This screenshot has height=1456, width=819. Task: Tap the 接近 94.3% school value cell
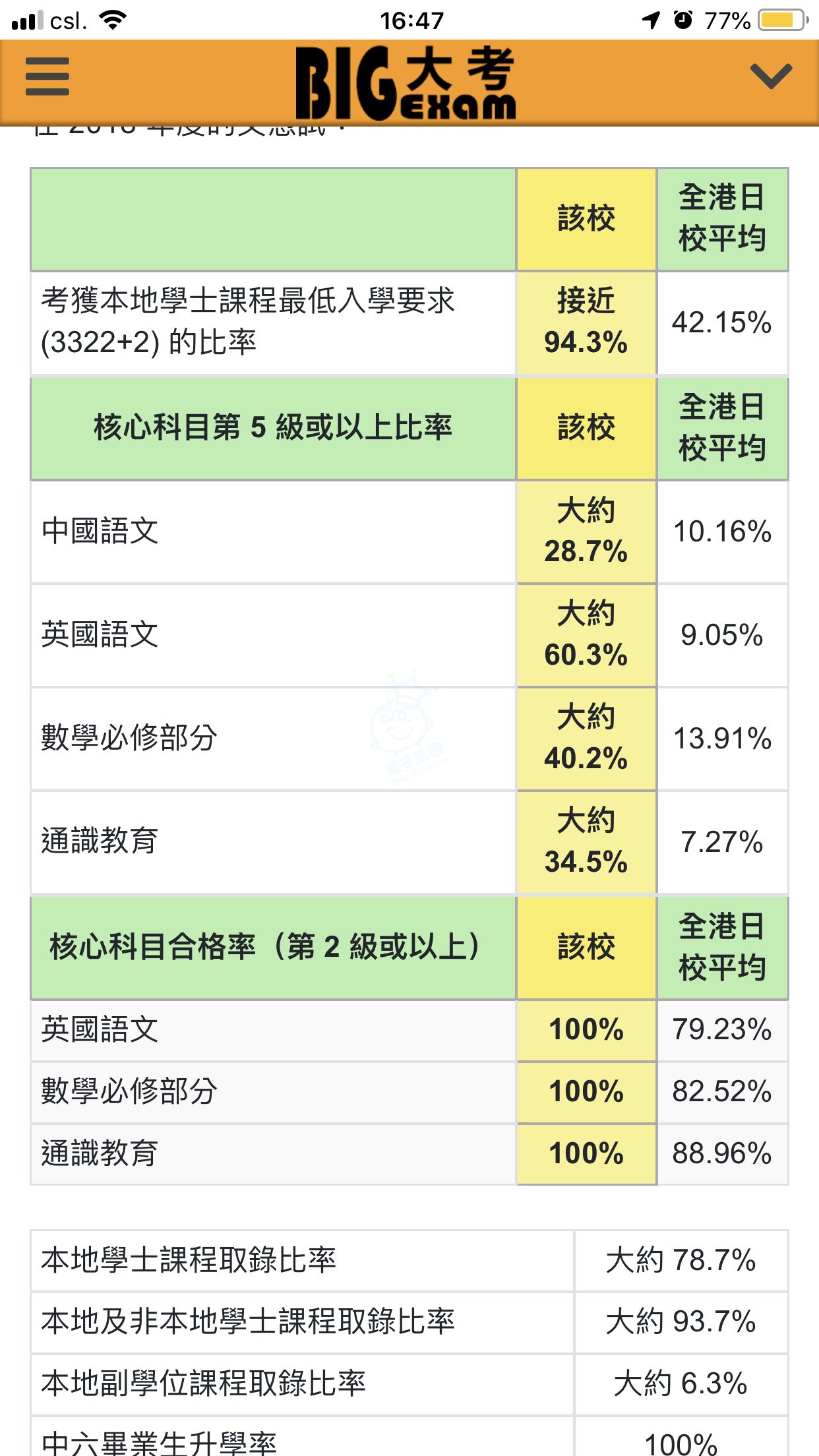tap(586, 322)
